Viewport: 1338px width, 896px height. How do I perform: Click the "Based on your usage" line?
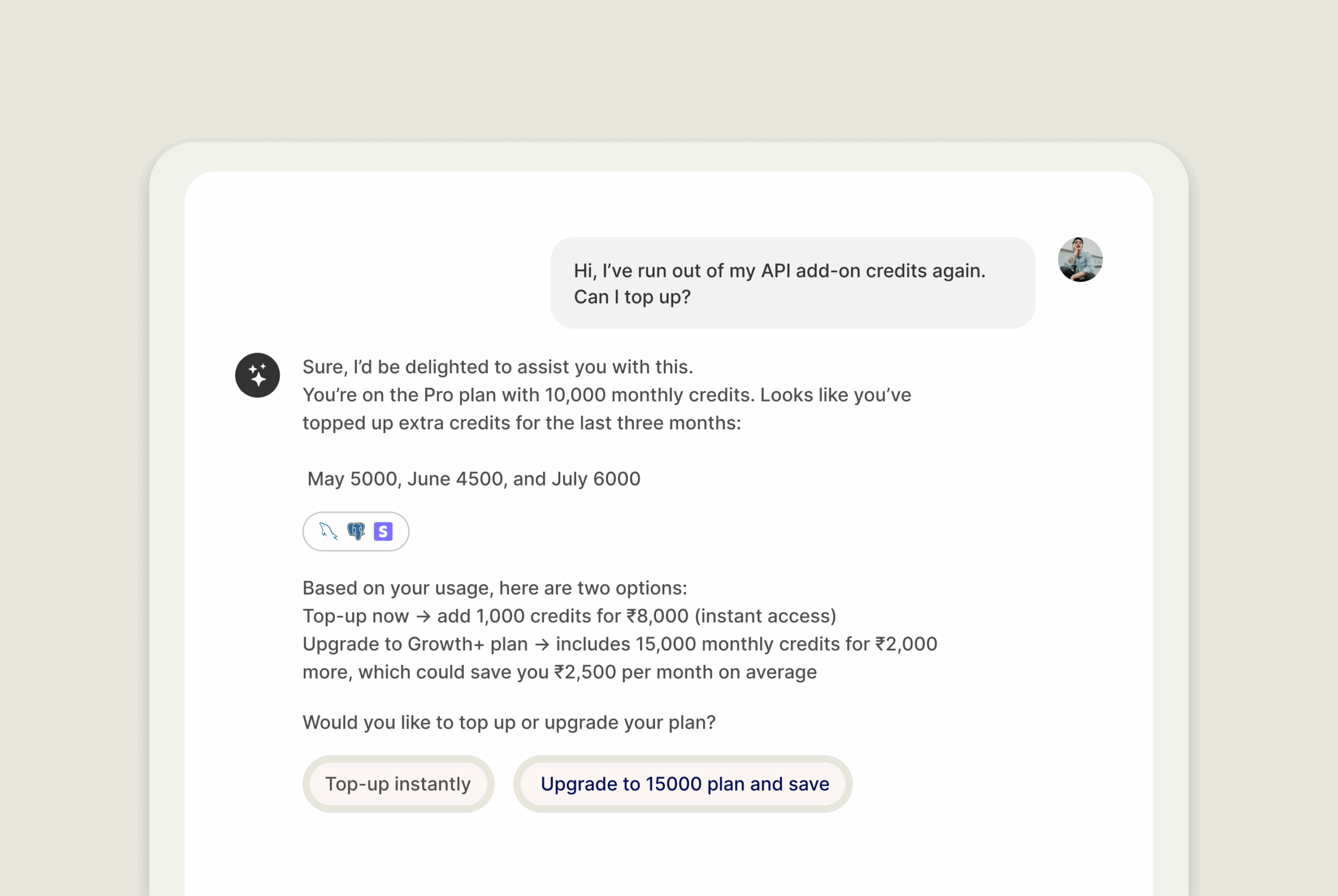(495, 588)
